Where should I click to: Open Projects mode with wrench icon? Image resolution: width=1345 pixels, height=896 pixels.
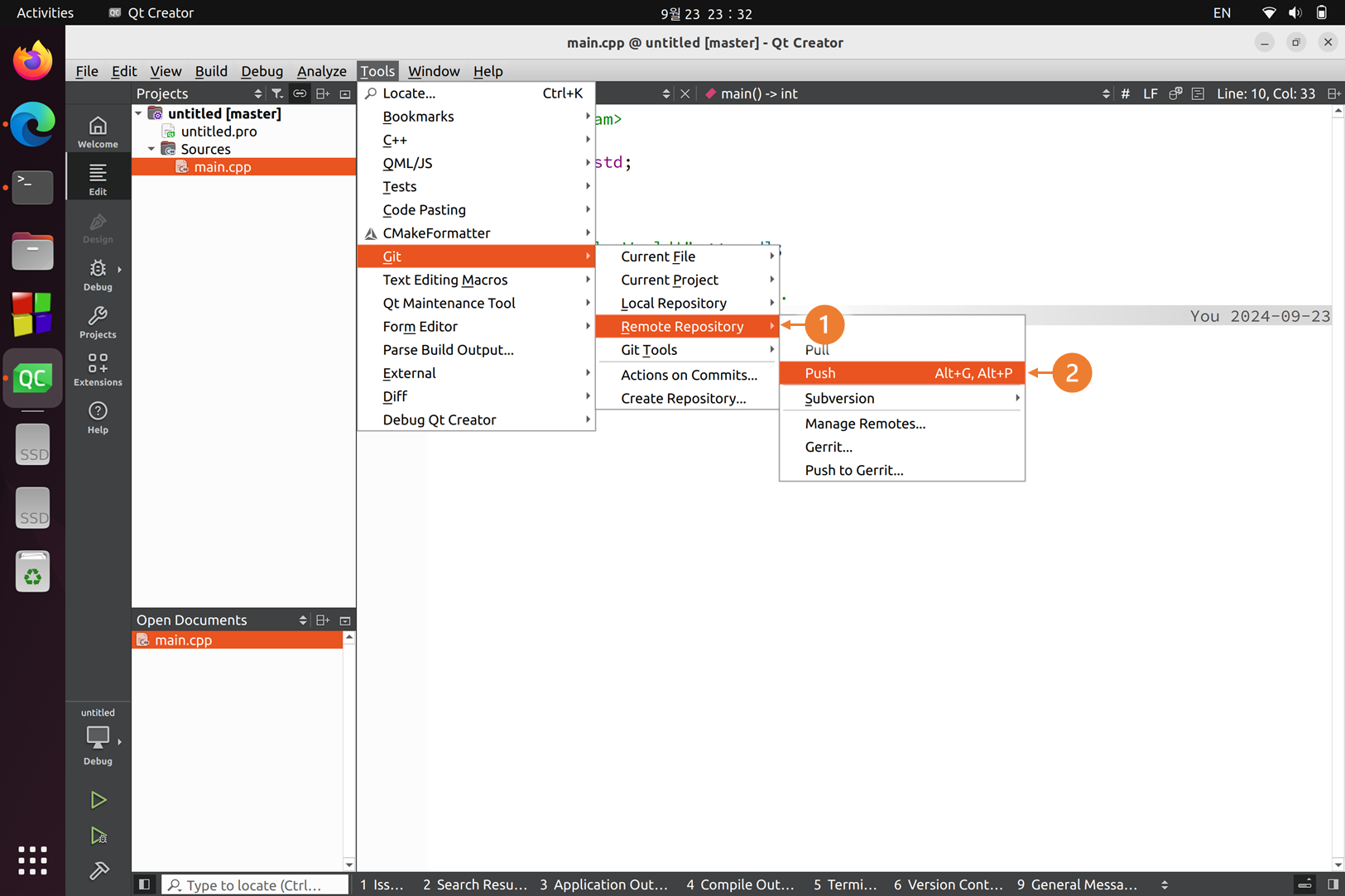(98, 322)
